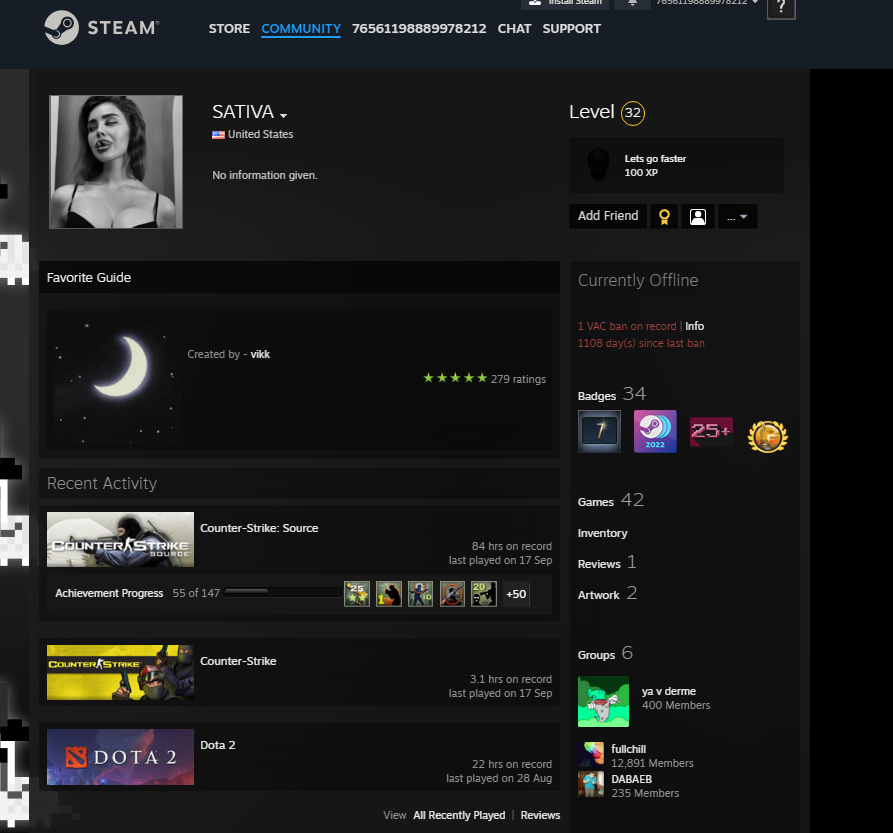
Task: Open the COMMUNITY menu
Action: (301, 28)
